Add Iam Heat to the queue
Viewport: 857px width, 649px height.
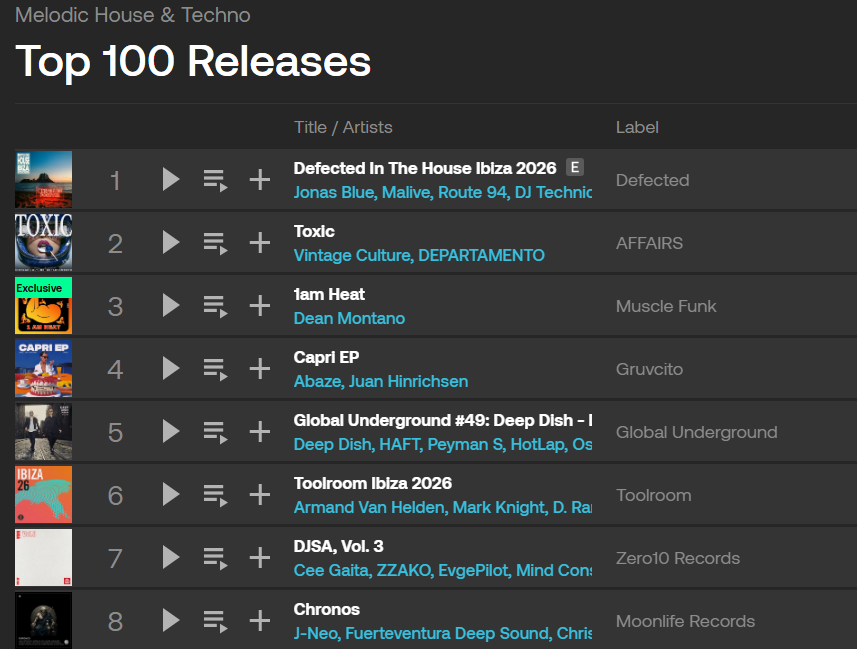click(215, 306)
